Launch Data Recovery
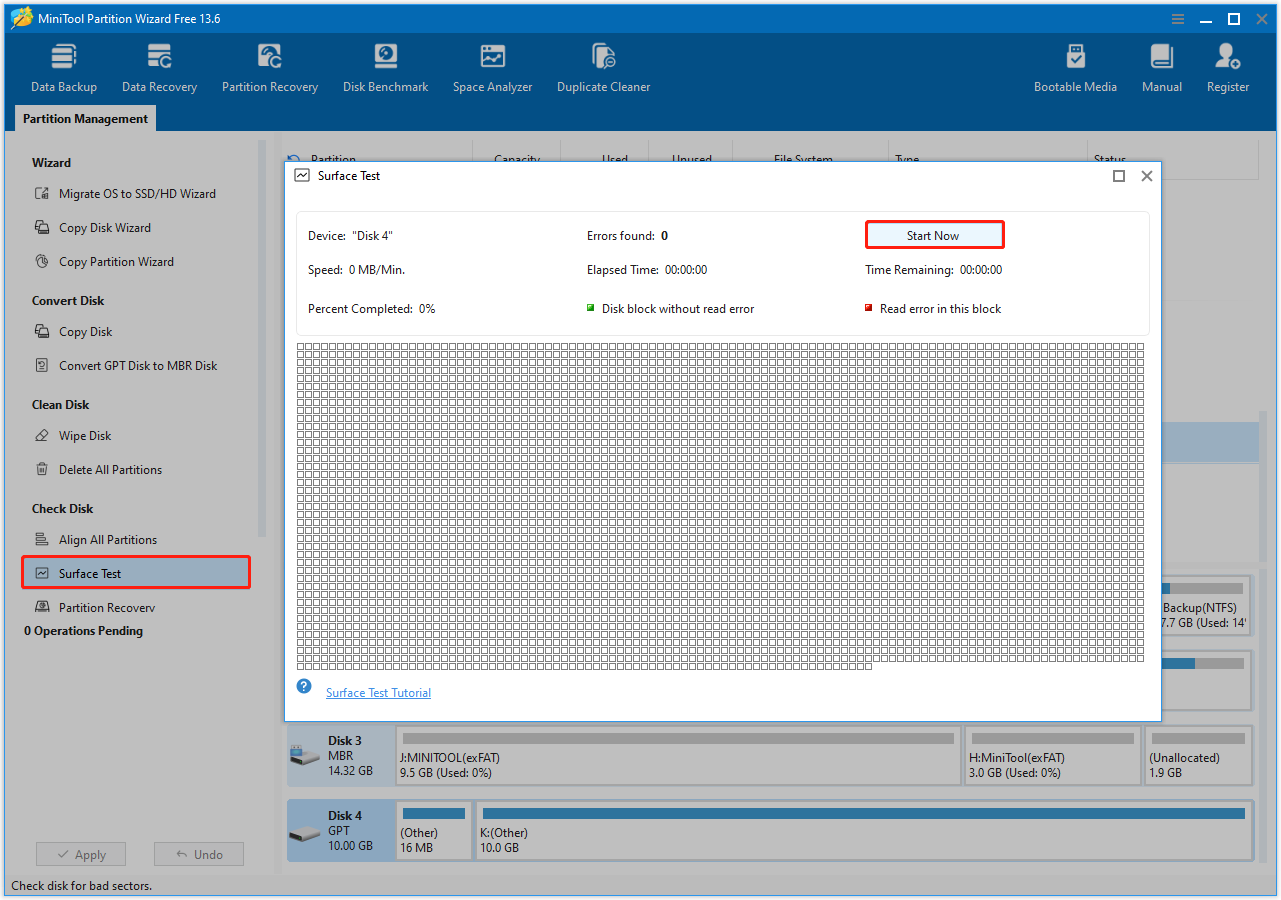The height and width of the screenshot is (900, 1281). pos(159,65)
